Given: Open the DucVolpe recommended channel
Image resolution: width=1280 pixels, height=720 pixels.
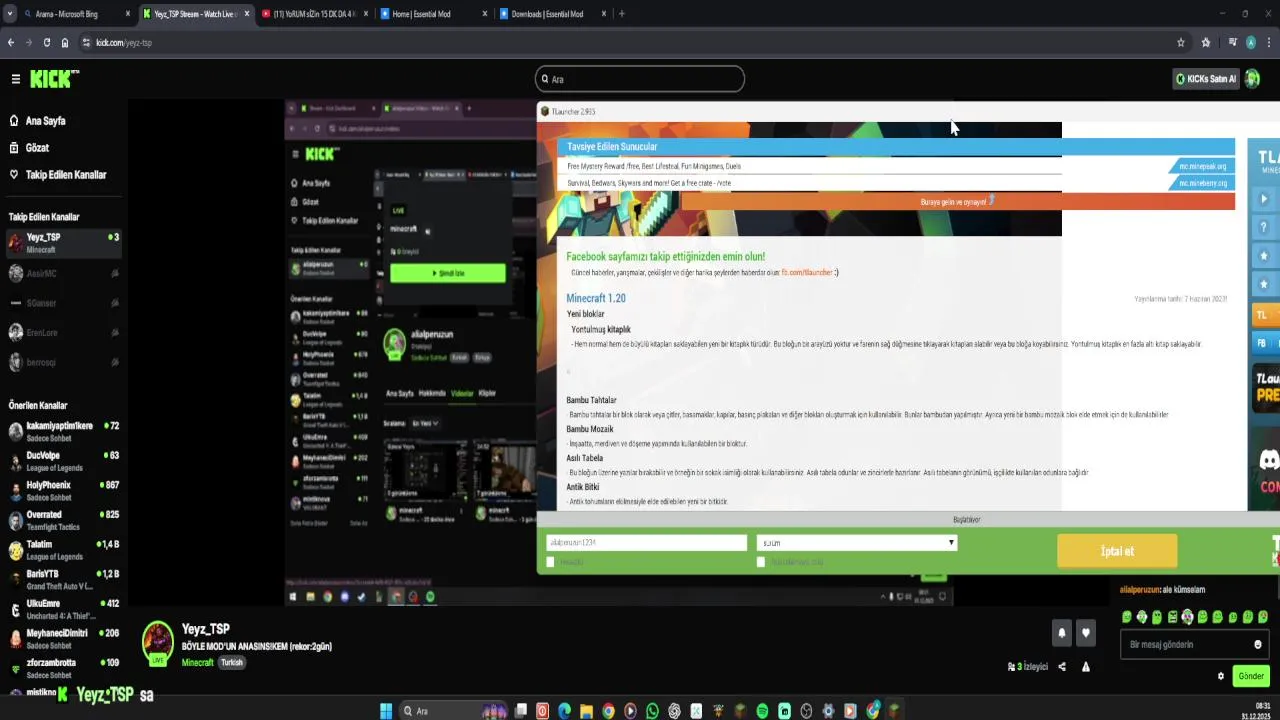Looking at the screenshot, I should [63, 461].
